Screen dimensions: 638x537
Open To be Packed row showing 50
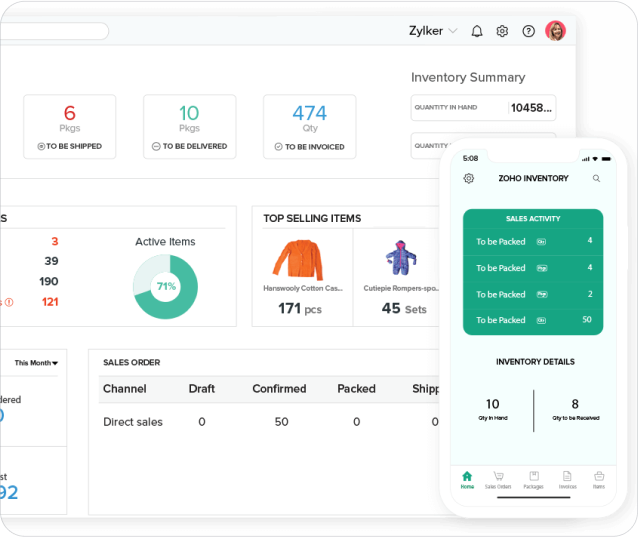[533, 321]
